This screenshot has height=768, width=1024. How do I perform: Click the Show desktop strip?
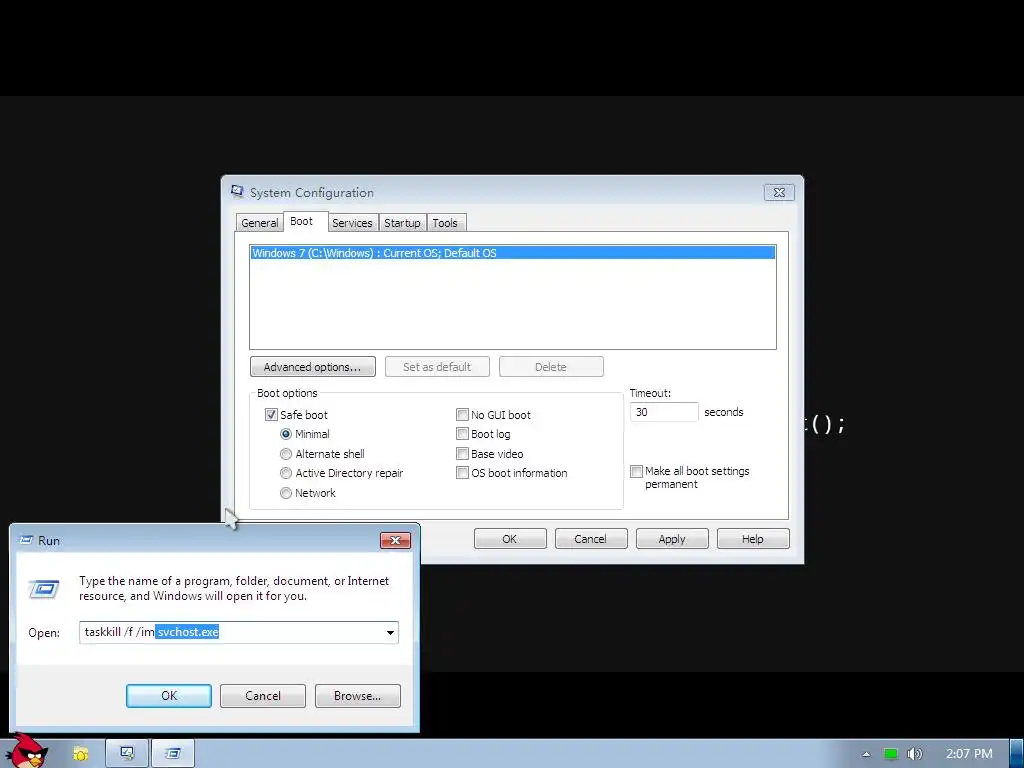pyautogui.click(x=1016, y=754)
